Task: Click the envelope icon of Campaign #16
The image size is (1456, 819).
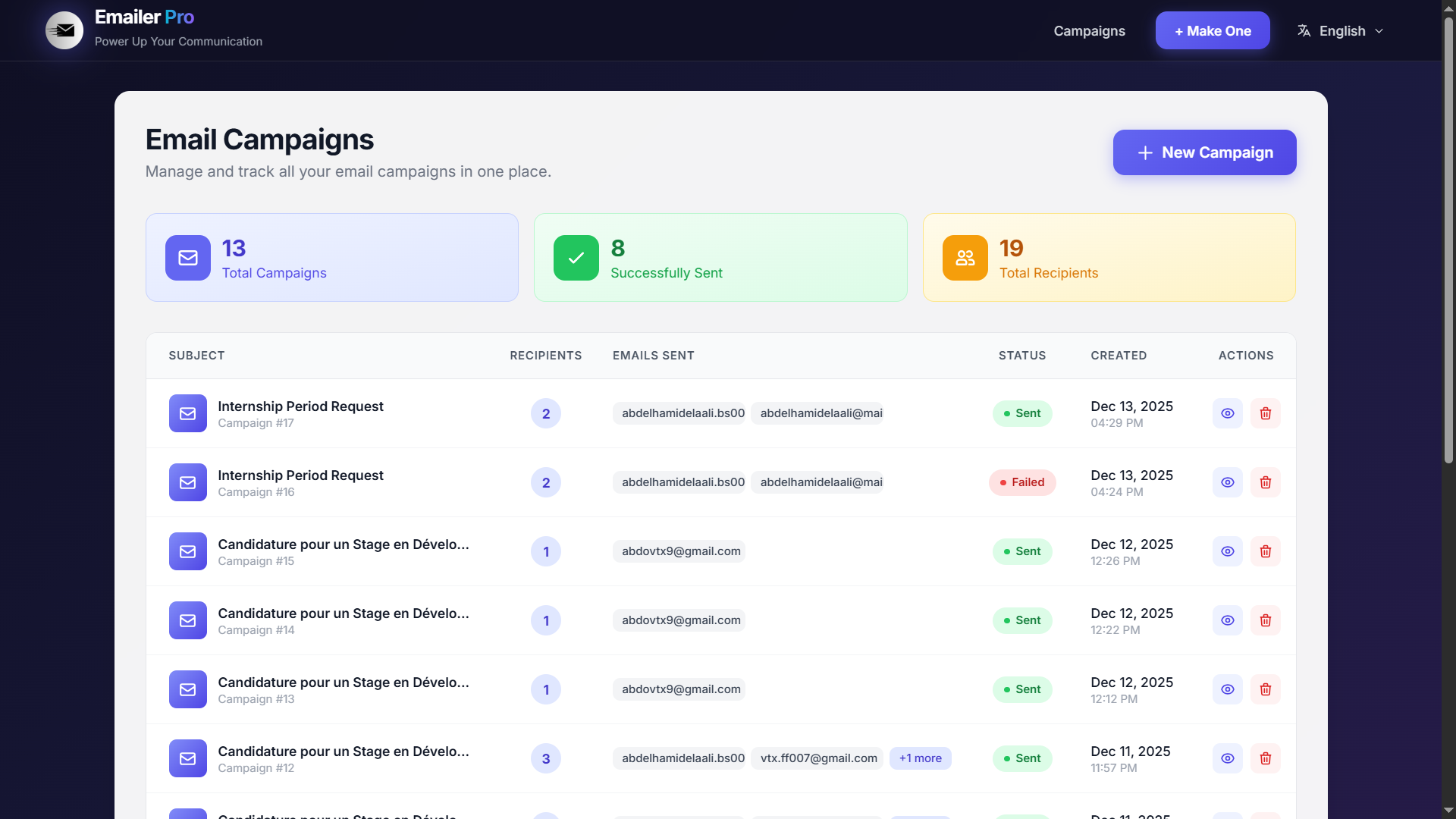Action: 188,482
